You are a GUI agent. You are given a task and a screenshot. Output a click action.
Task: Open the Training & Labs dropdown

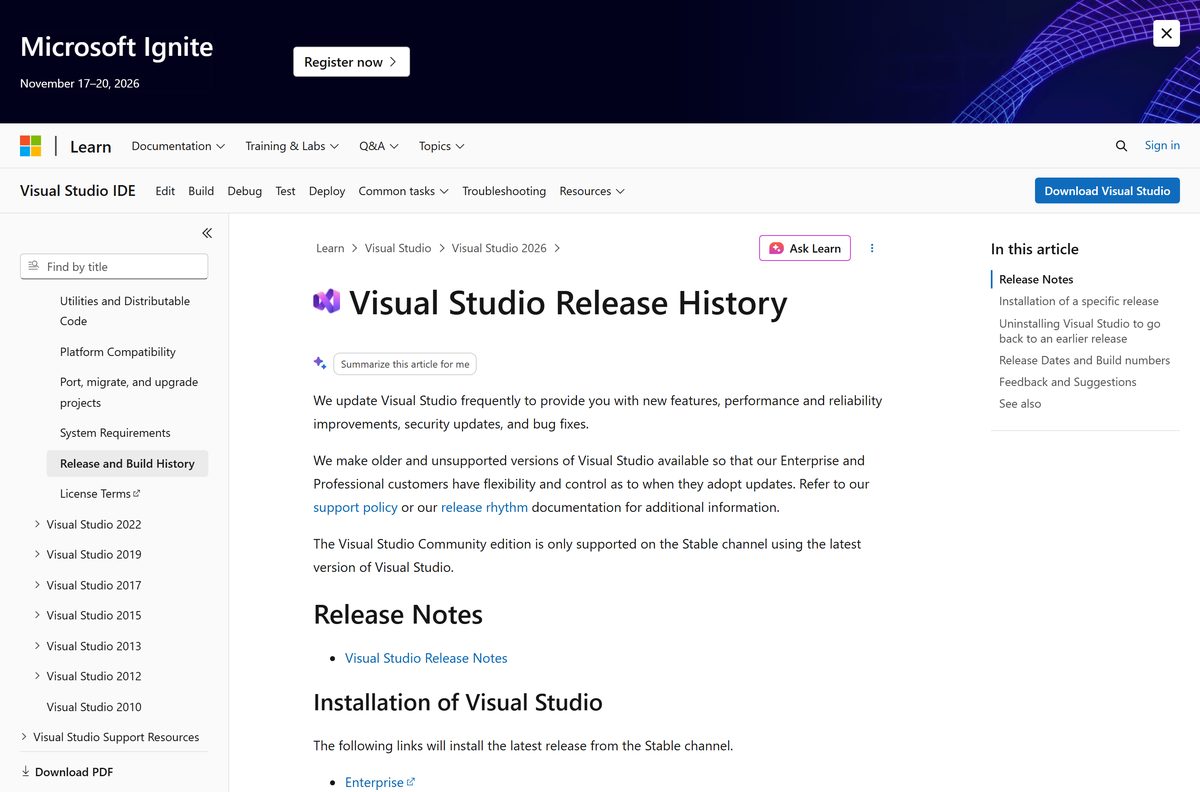(x=292, y=146)
